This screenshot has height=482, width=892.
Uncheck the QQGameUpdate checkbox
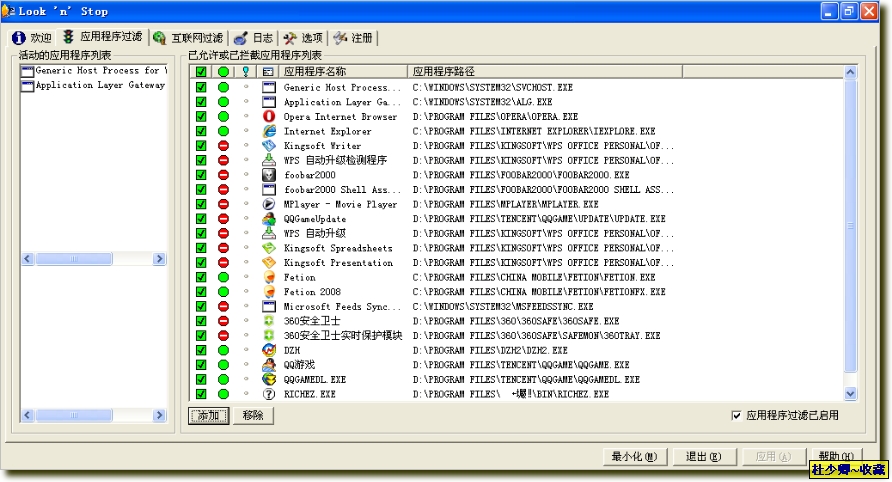coord(201,219)
